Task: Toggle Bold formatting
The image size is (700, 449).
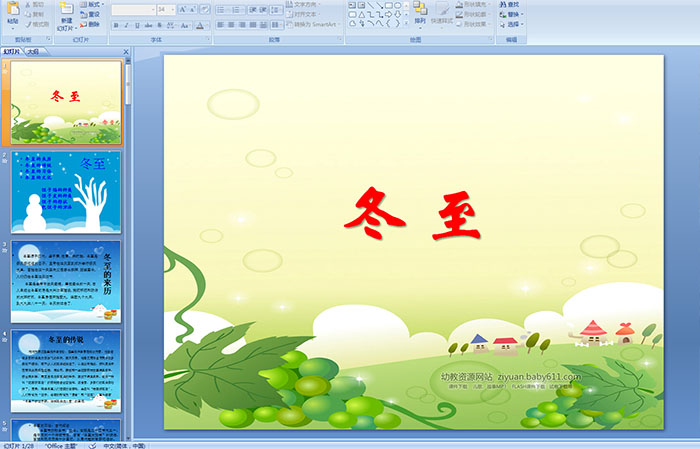Action: point(116,25)
